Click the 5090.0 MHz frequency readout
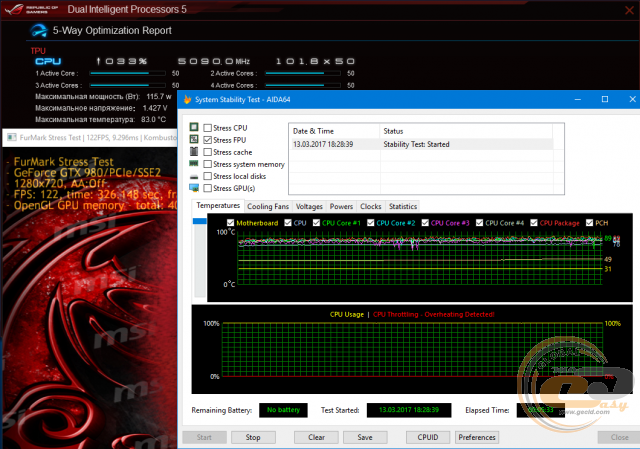The image size is (640, 449). click(x=213, y=61)
